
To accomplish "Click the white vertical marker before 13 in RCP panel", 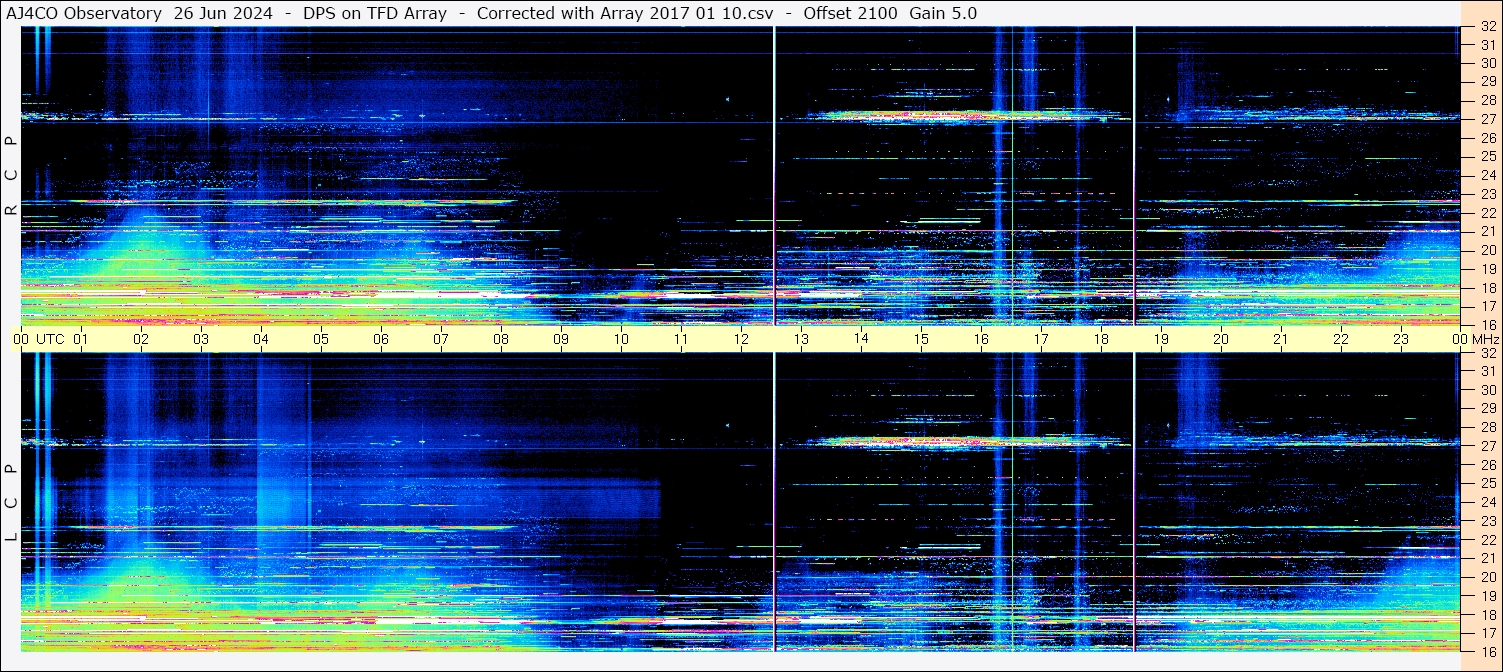I will 775,175.
